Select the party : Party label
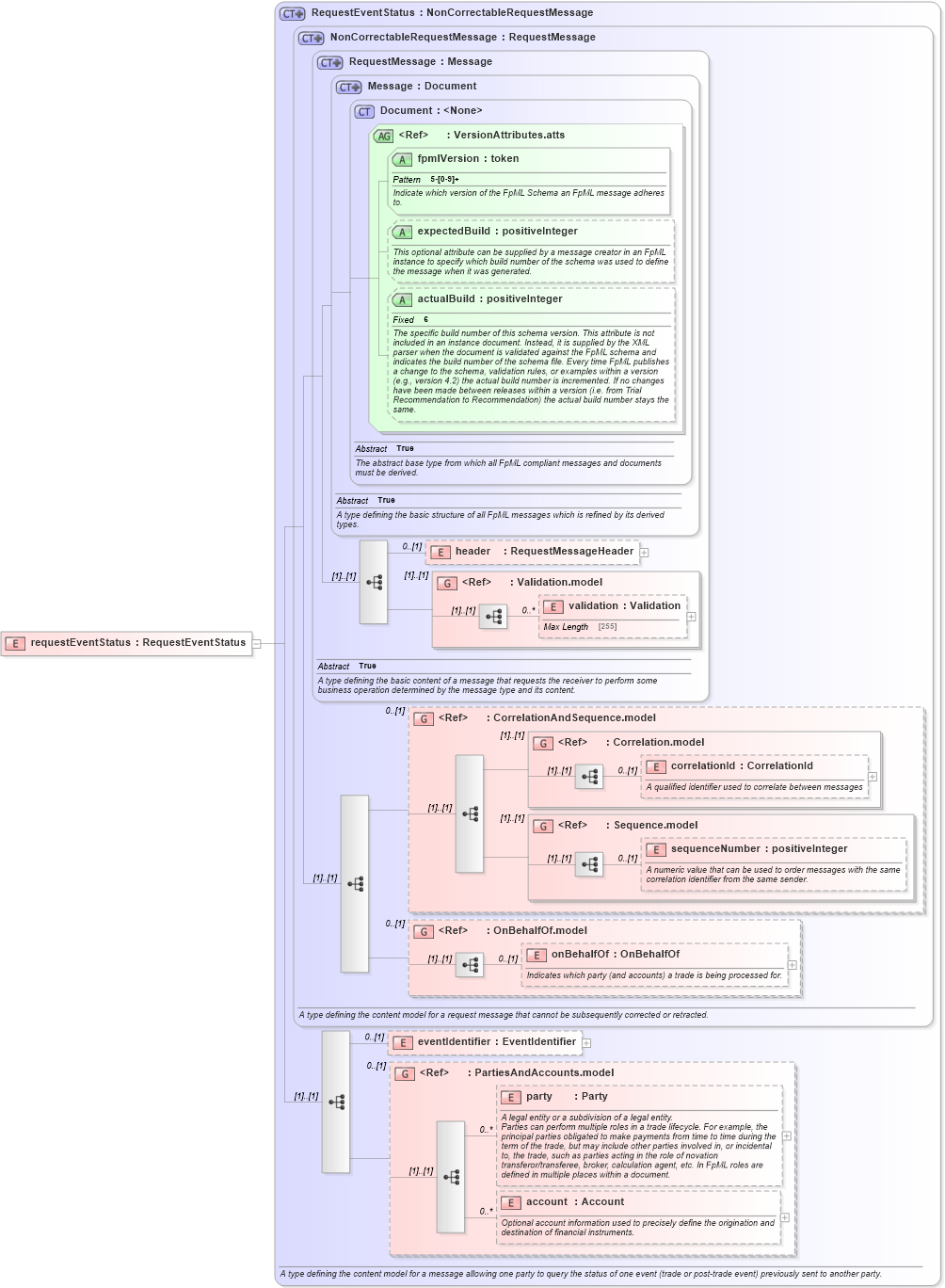Image resolution: width=945 pixels, height=1288 pixels. 567,1097
